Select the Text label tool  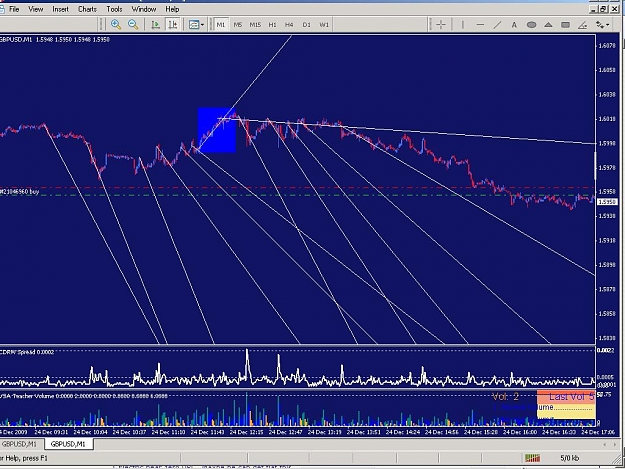514,25
